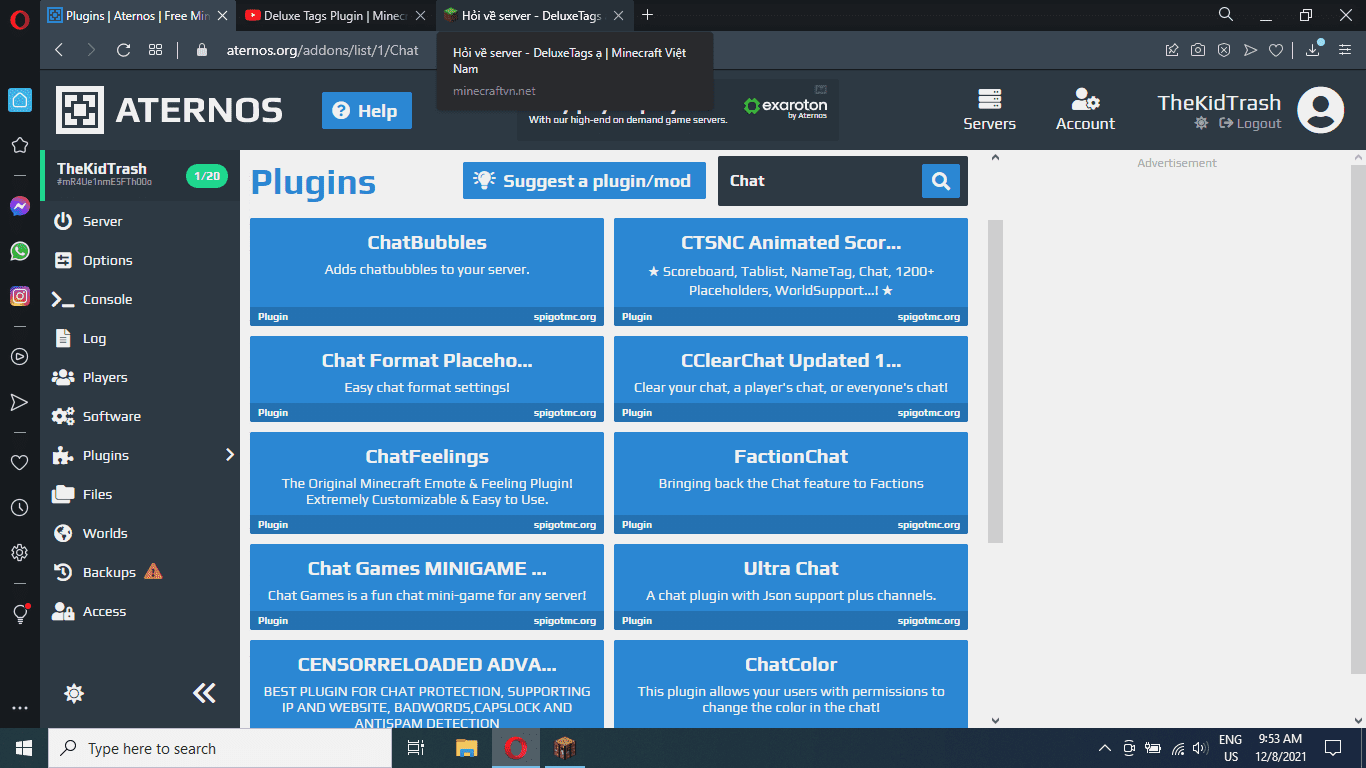Open the Chat Games MINIGAME plugin card
Viewport: 1366px width, 768px height.
(x=427, y=587)
